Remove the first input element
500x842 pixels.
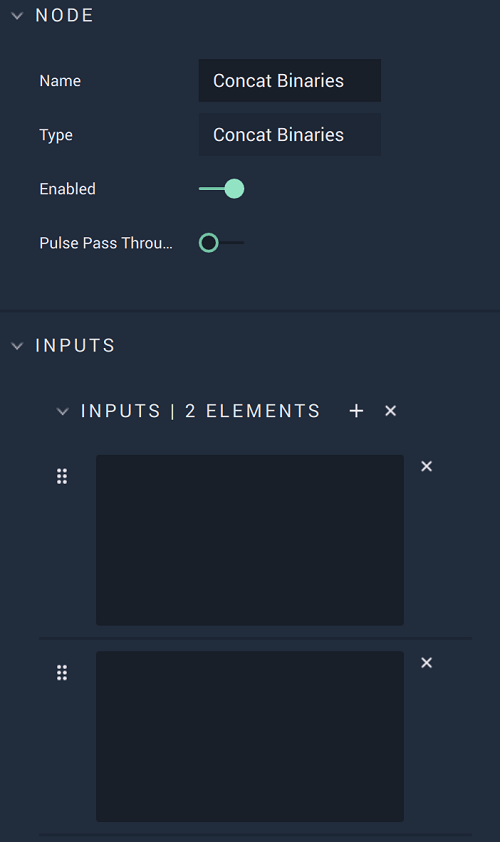tap(426, 466)
